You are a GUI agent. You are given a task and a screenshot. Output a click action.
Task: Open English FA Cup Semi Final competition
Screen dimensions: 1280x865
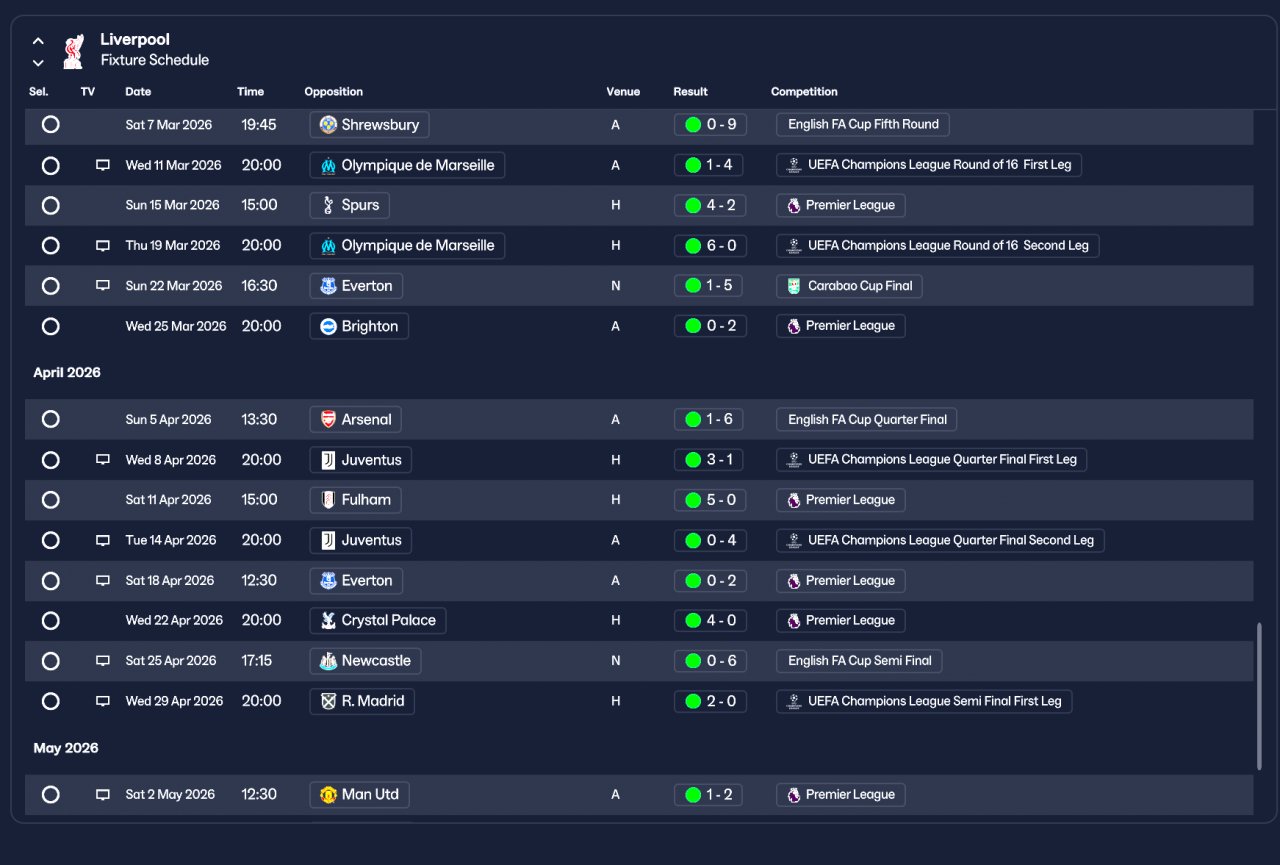pyautogui.click(x=859, y=661)
